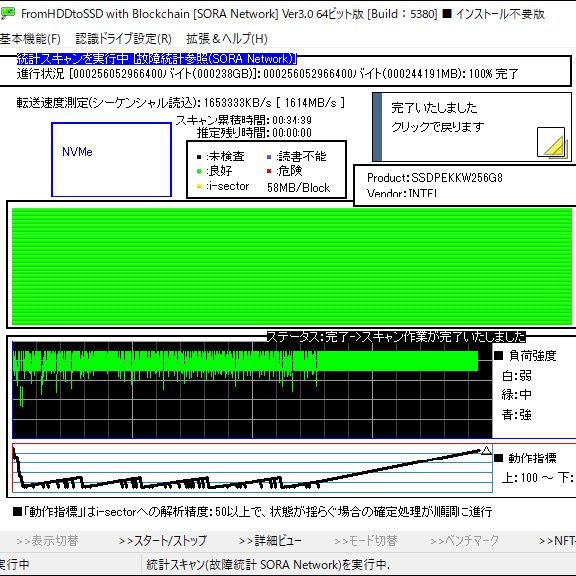Click >>スタート/ストップ button

tap(162, 541)
